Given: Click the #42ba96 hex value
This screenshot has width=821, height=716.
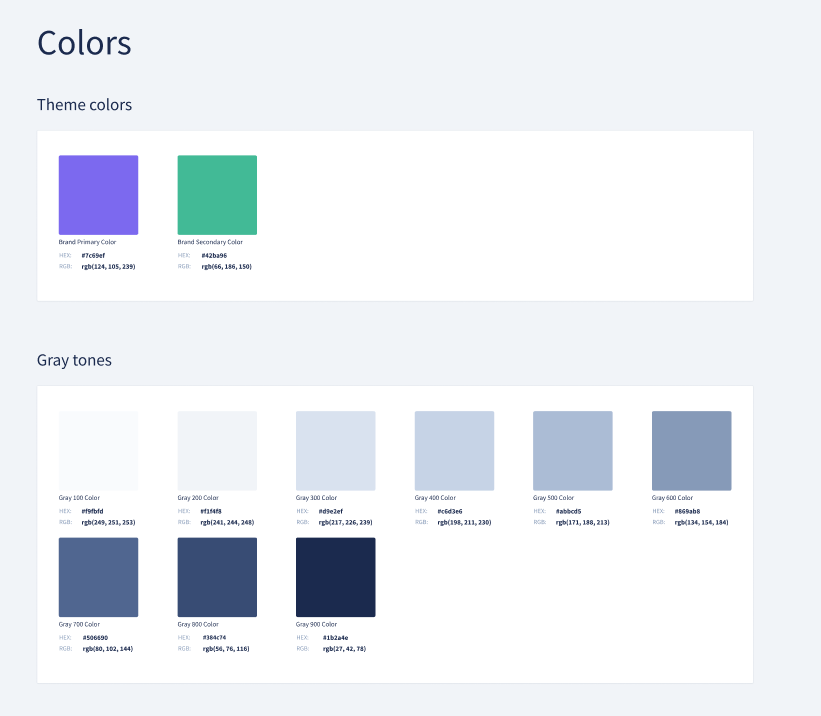Looking at the screenshot, I should pos(213,256).
